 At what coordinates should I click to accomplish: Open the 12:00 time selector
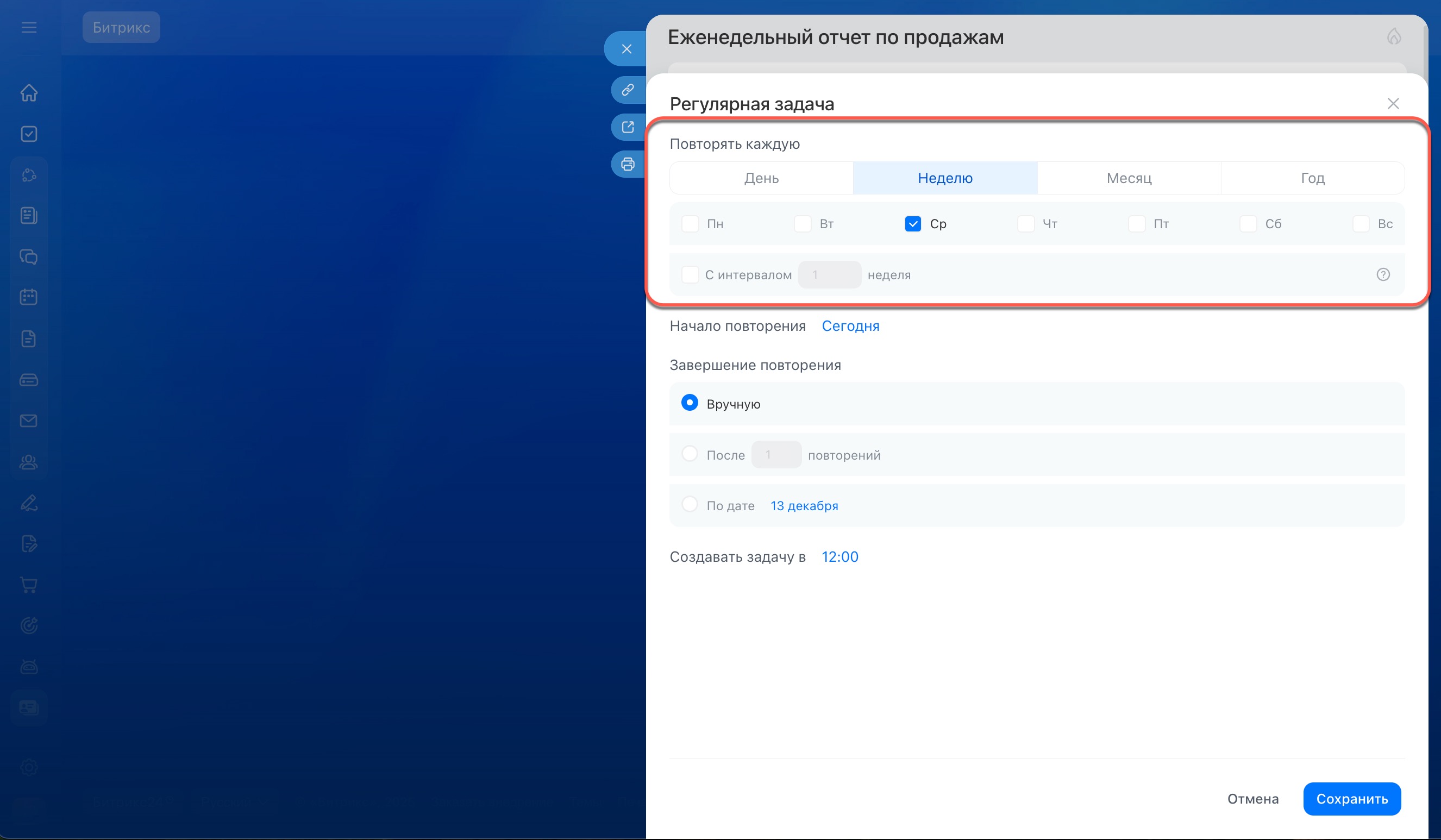pyautogui.click(x=839, y=557)
